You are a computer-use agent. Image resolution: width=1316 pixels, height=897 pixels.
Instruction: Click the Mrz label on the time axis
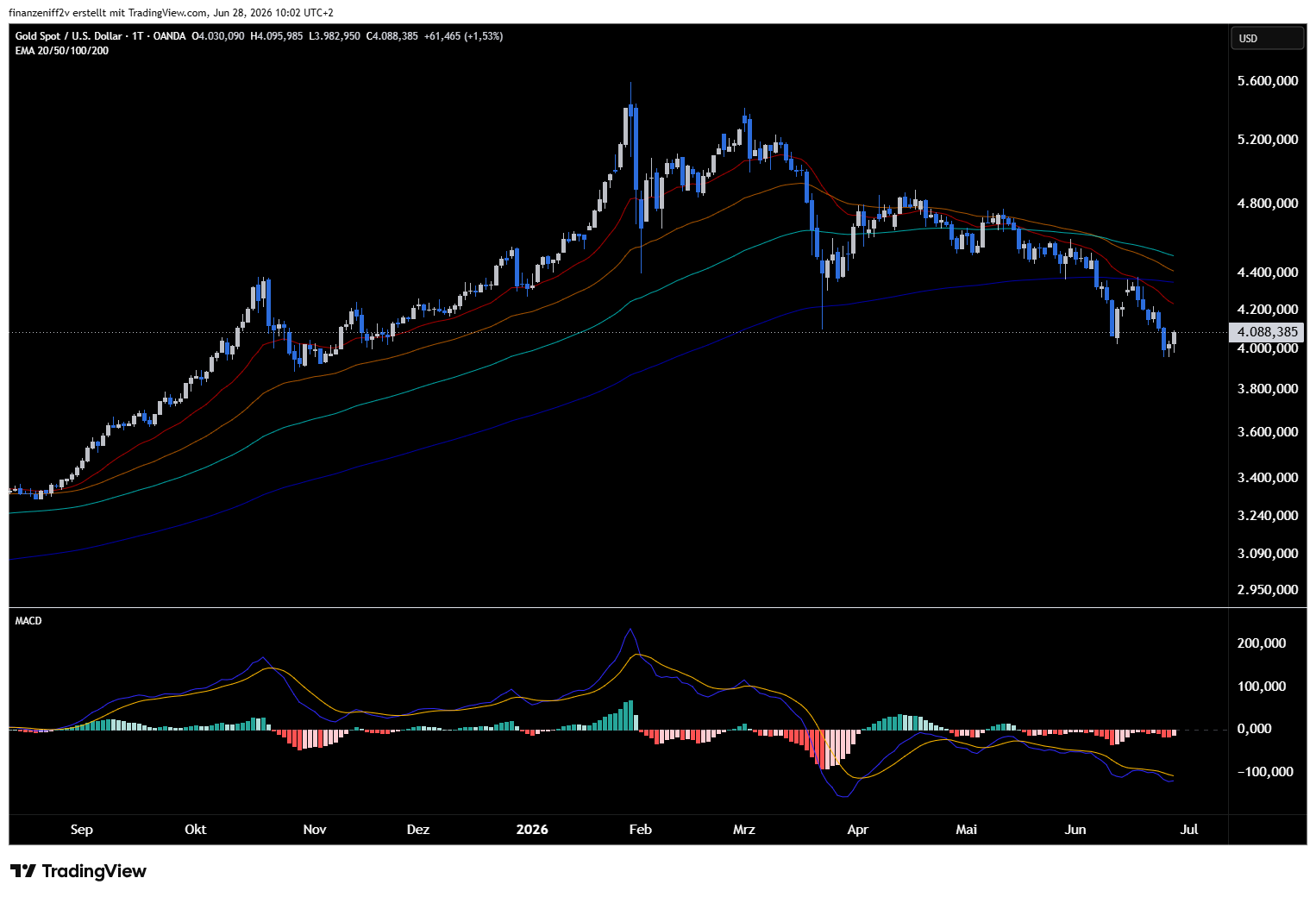click(x=744, y=830)
